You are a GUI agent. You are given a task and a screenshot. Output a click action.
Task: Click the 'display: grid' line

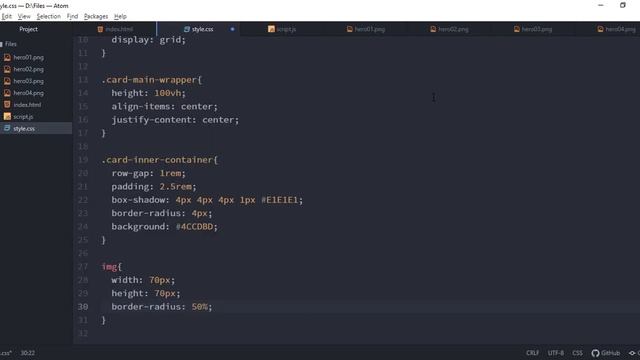tap(149, 40)
